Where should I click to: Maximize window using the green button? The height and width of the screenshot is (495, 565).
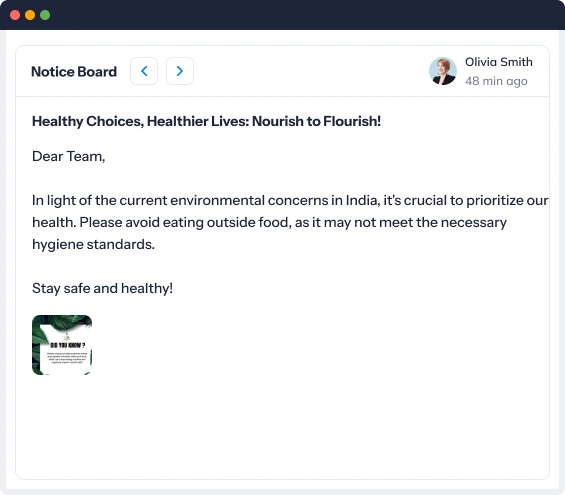coord(45,15)
